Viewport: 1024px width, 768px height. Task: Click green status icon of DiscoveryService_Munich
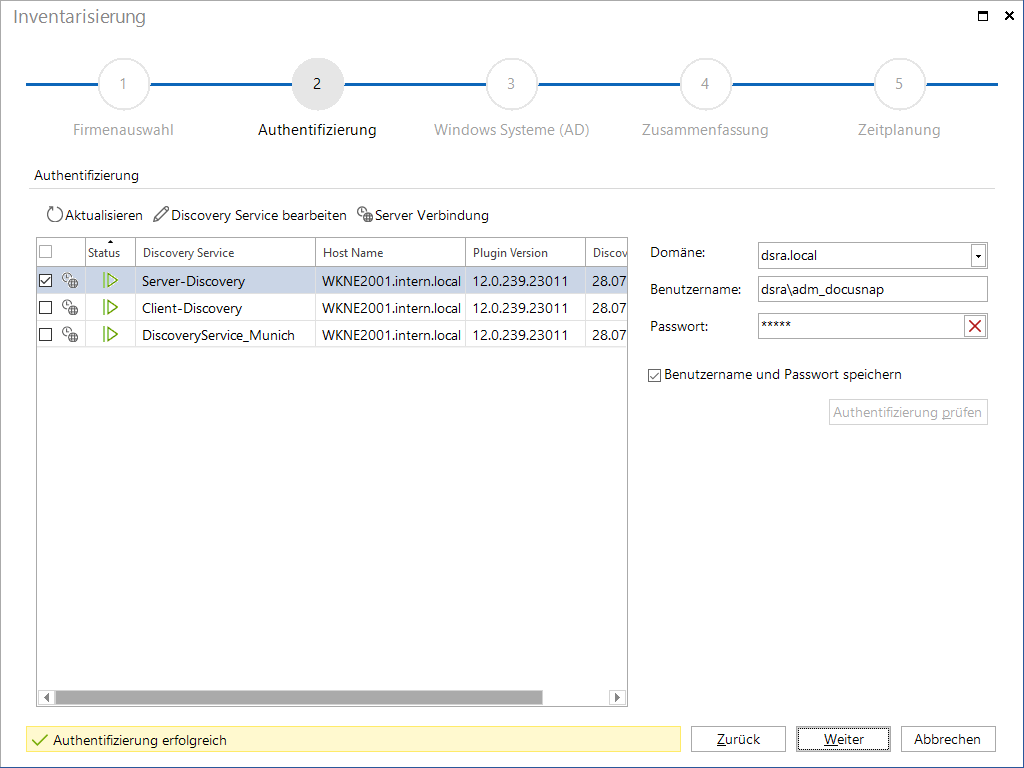coord(110,334)
